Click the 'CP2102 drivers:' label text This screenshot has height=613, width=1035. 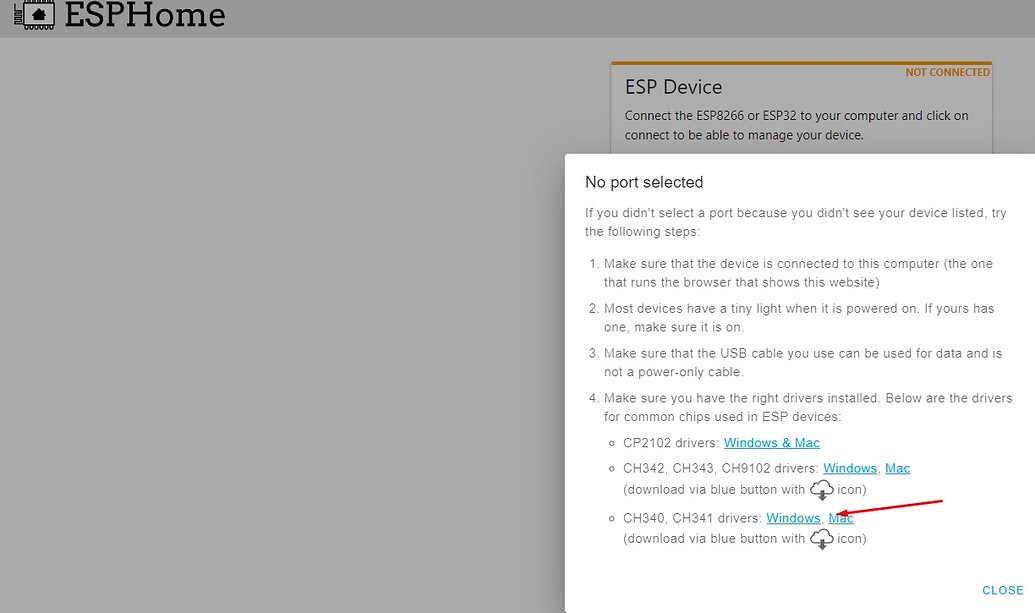coord(671,443)
